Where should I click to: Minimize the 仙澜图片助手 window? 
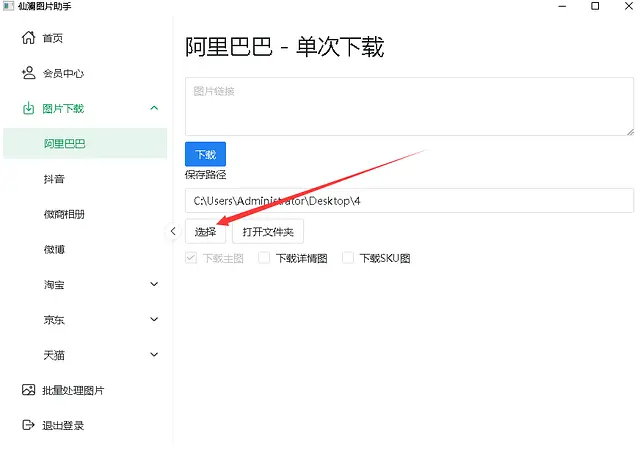pyautogui.click(x=562, y=6)
